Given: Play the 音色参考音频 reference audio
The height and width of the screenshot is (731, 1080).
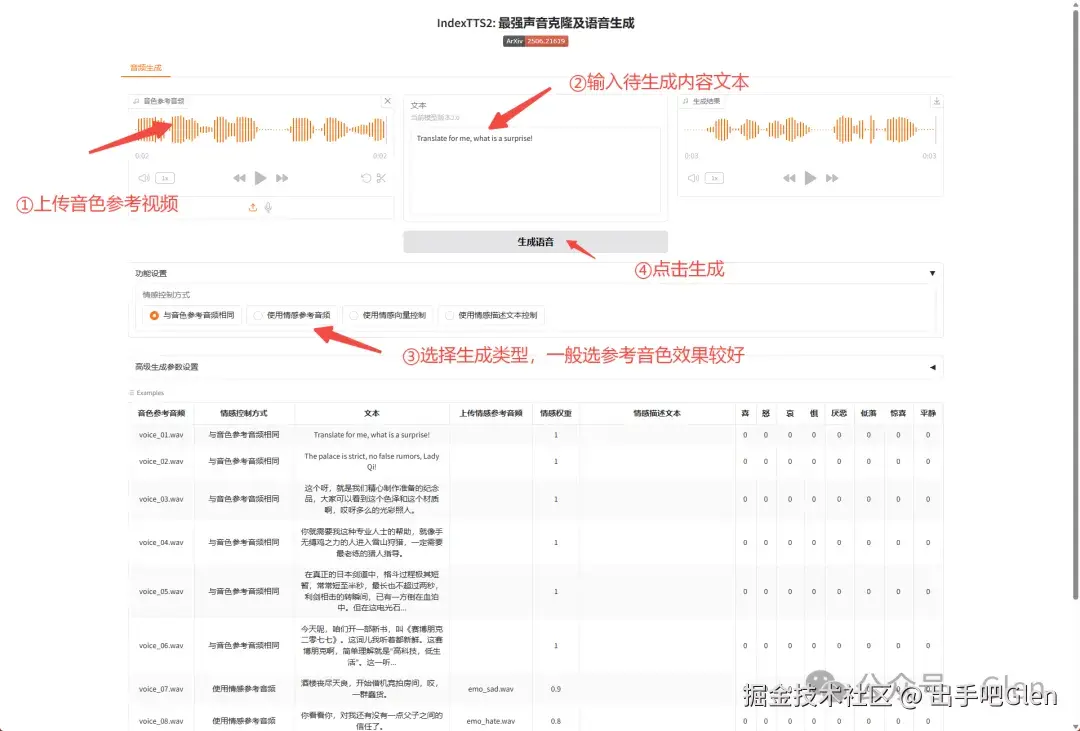Looking at the screenshot, I should 260,178.
